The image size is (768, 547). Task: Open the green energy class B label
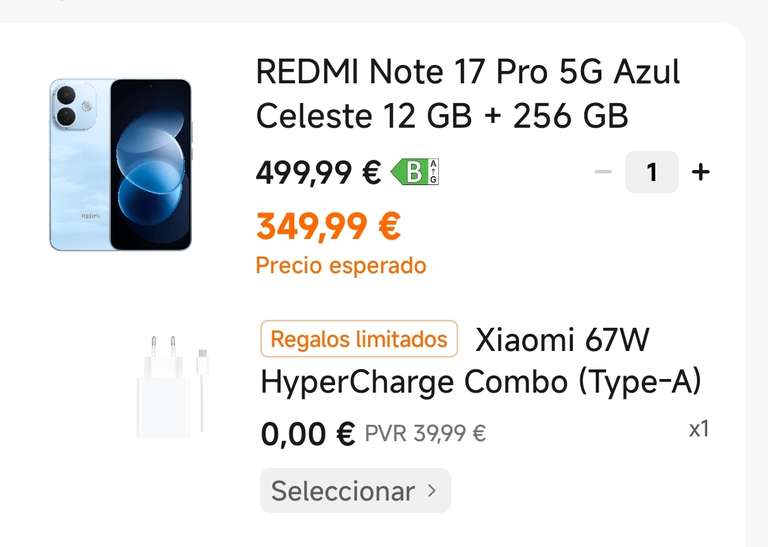409,172
